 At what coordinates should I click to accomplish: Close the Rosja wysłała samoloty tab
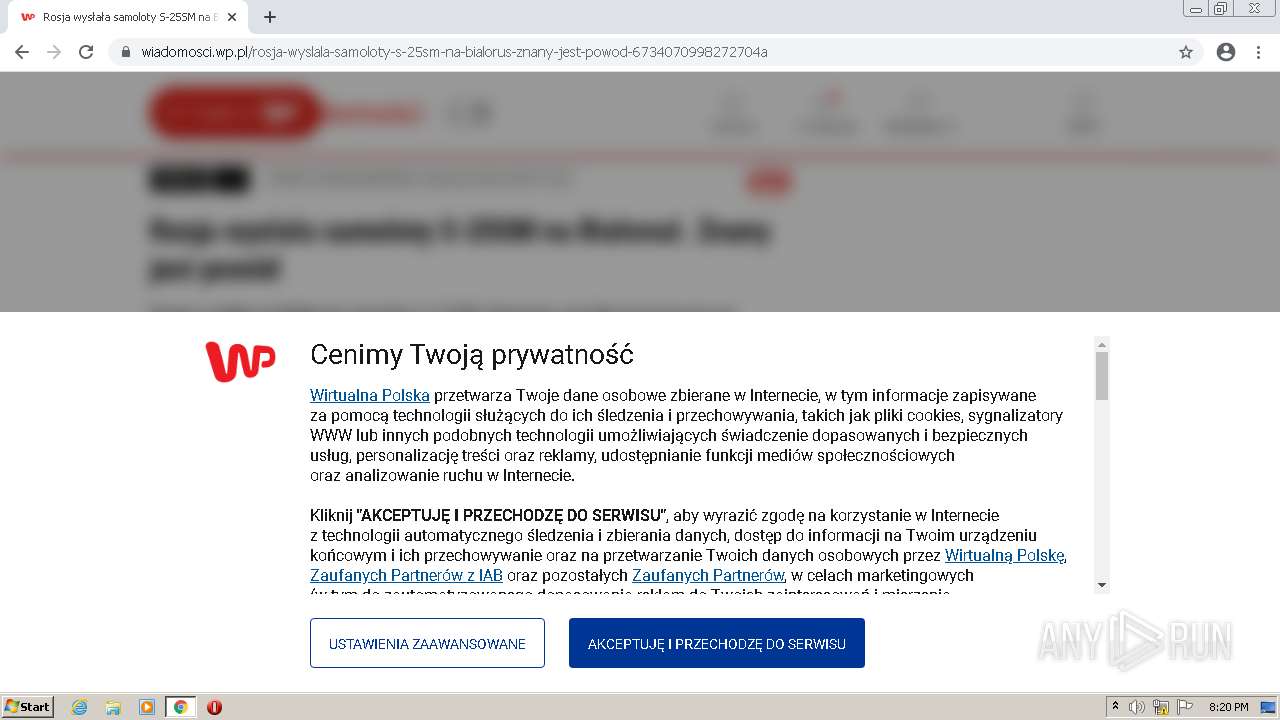click(x=233, y=17)
